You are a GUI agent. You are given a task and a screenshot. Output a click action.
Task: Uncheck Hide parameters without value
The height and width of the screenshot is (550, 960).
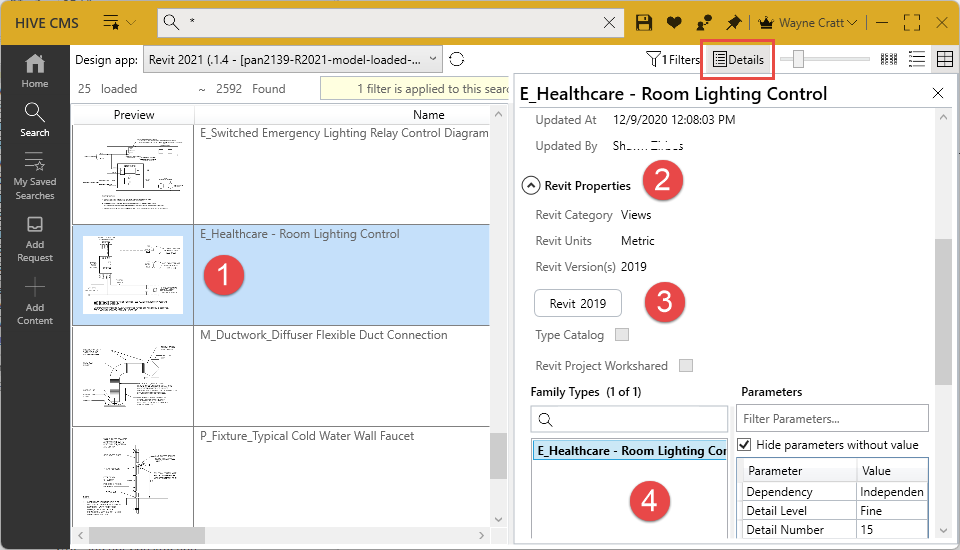coord(744,445)
